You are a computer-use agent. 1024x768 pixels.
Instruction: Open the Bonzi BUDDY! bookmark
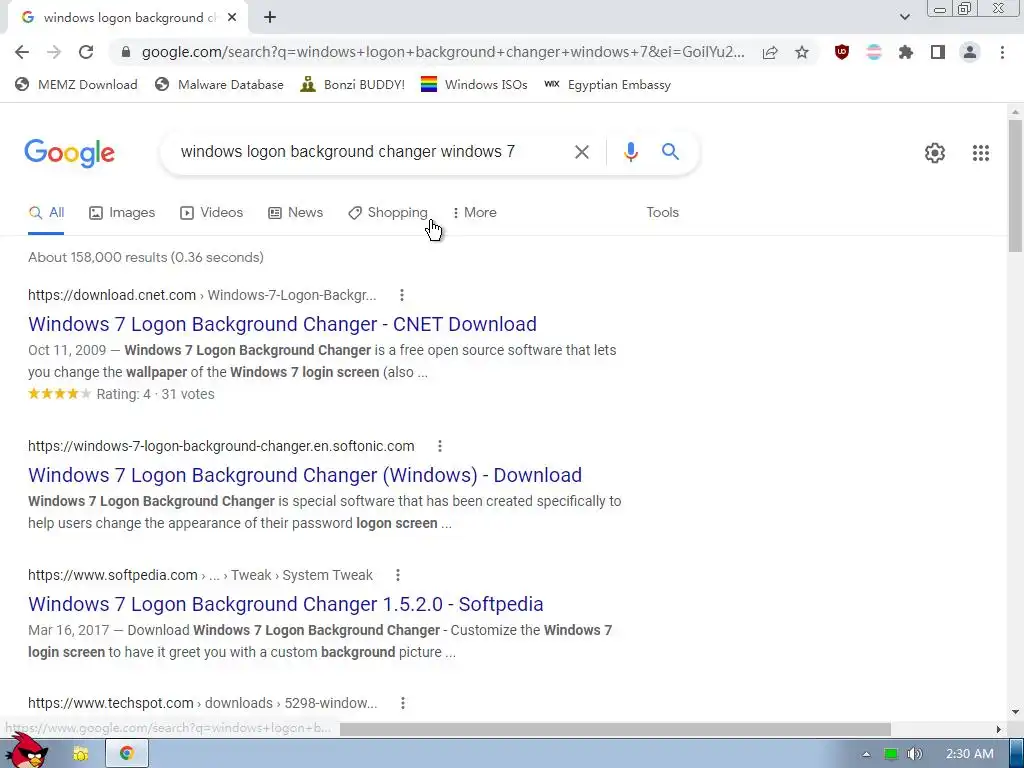(353, 84)
